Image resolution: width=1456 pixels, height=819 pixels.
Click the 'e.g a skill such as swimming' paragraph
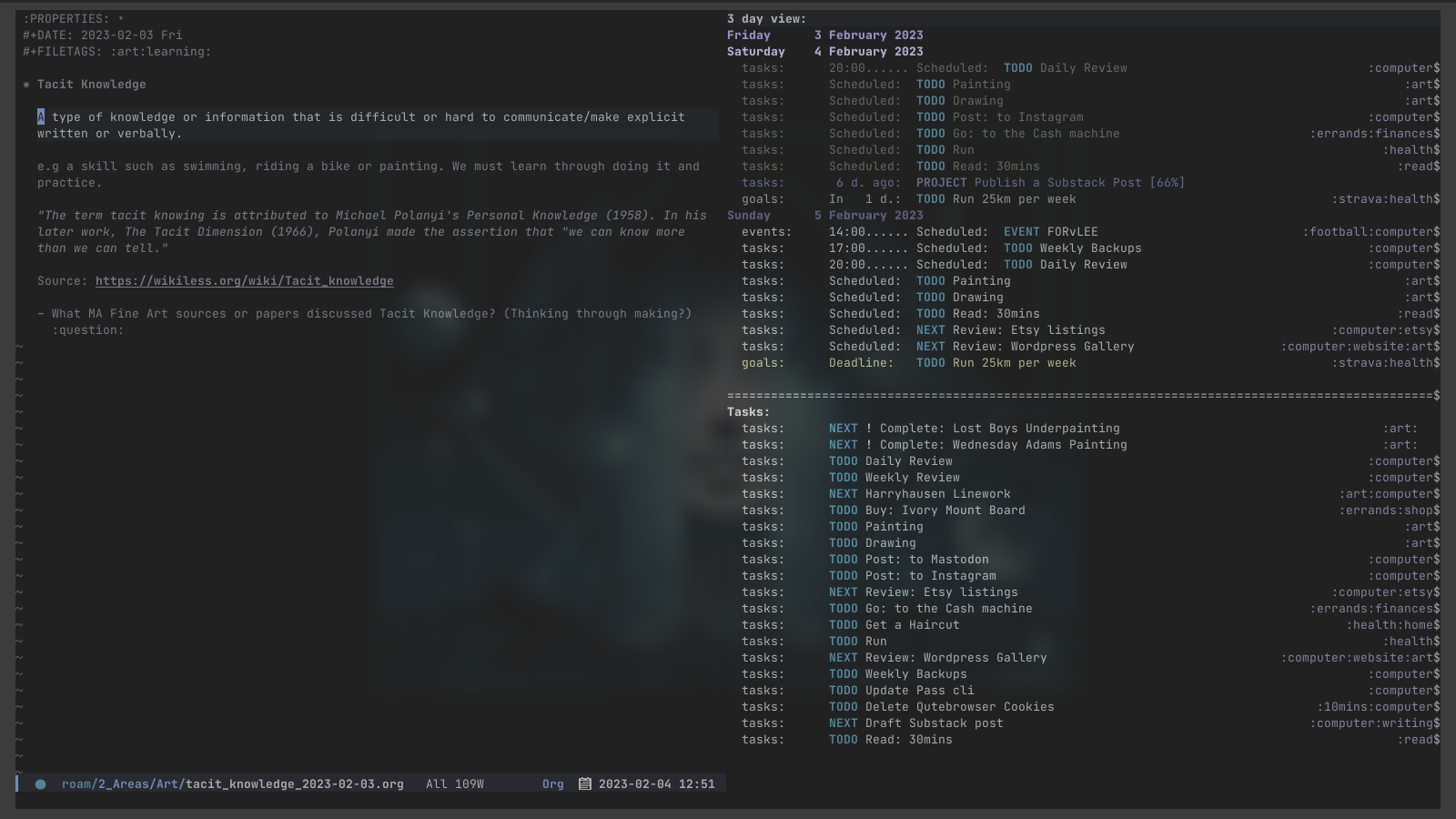tap(369, 175)
